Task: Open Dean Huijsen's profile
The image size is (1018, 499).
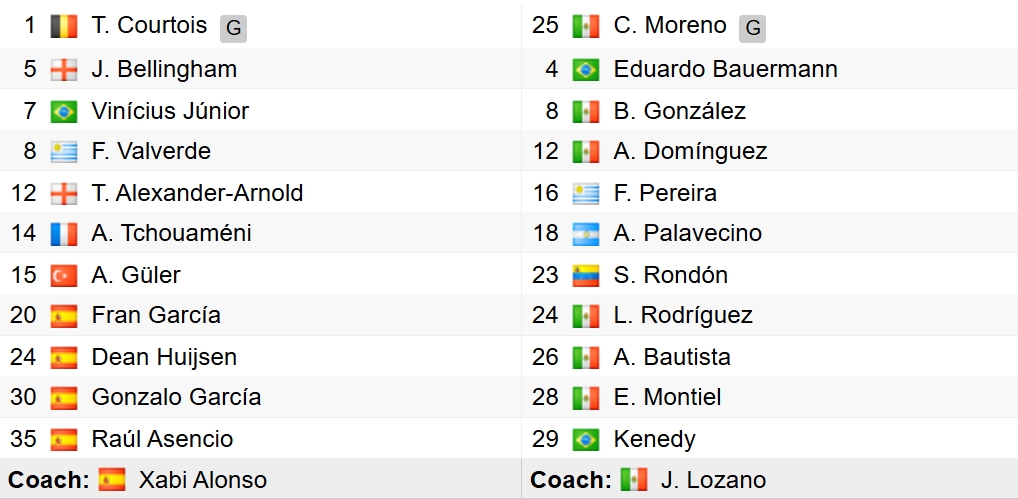Action: point(164,357)
